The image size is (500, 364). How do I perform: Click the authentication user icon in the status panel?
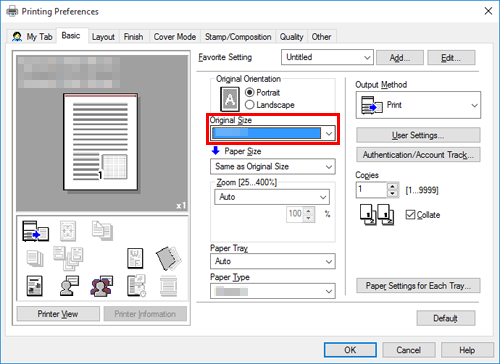click(69, 286)
